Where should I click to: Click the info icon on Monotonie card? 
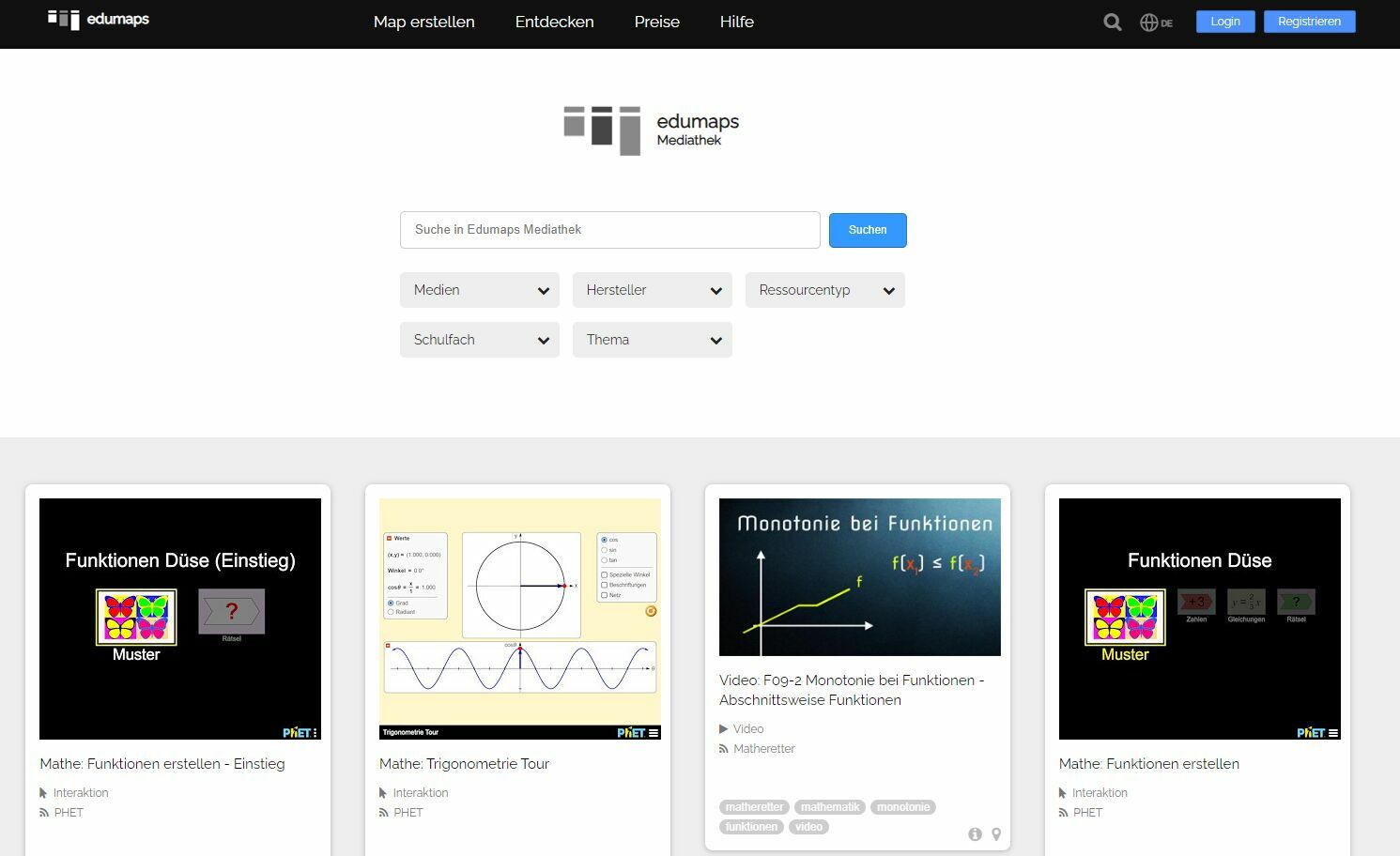coord(975,834)
